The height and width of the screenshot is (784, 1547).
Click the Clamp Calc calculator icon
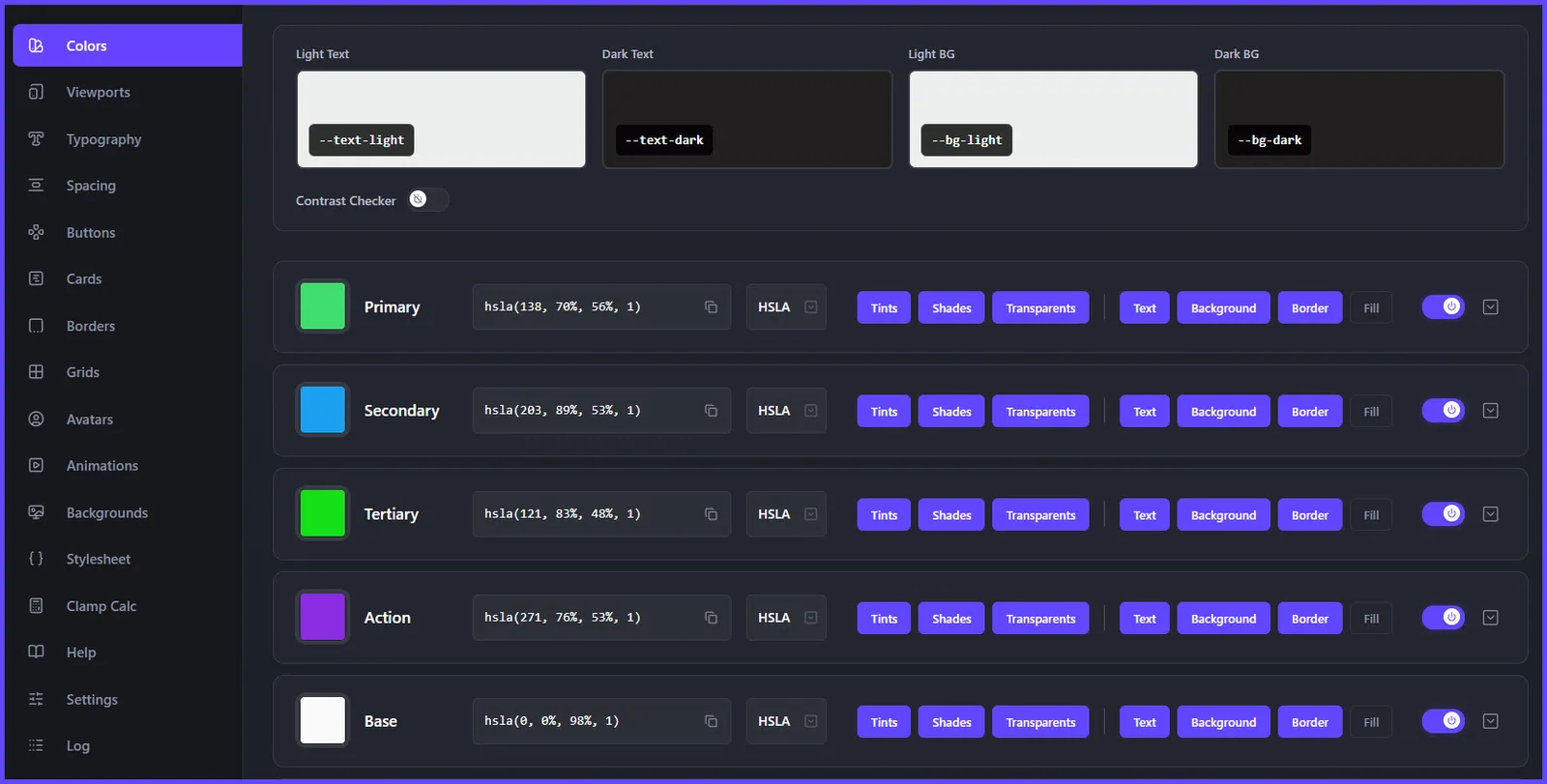36,606
